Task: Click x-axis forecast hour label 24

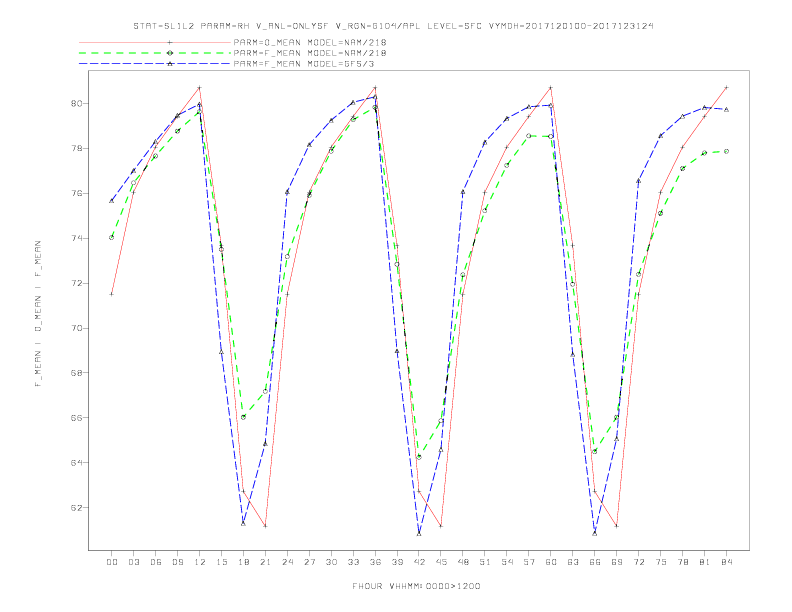Action: (x=287, y=562)
